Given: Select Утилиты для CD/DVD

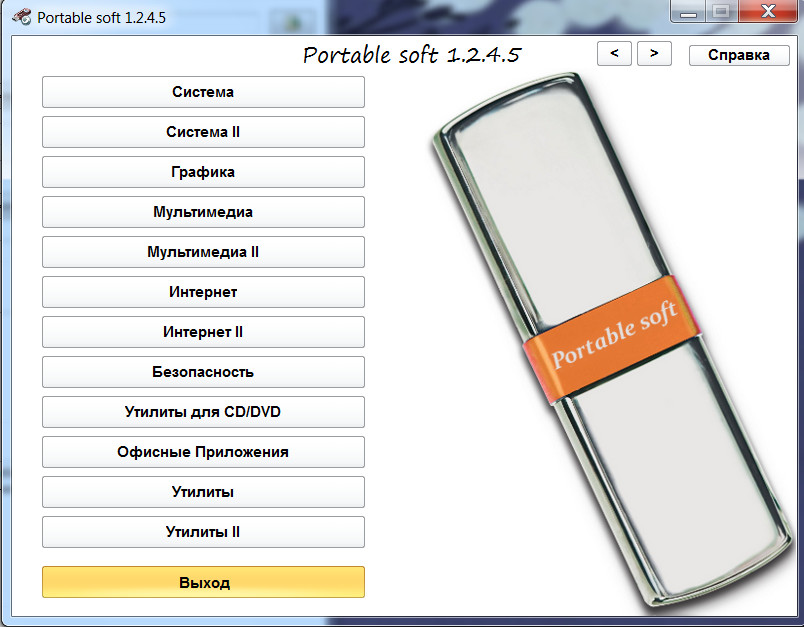Looking at the screenshot, I should 203,412.
